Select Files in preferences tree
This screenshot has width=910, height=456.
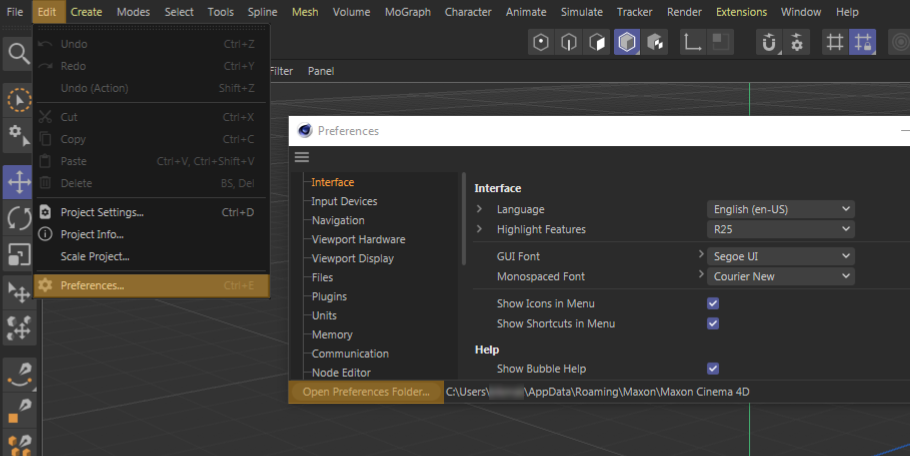click(323, 277)
